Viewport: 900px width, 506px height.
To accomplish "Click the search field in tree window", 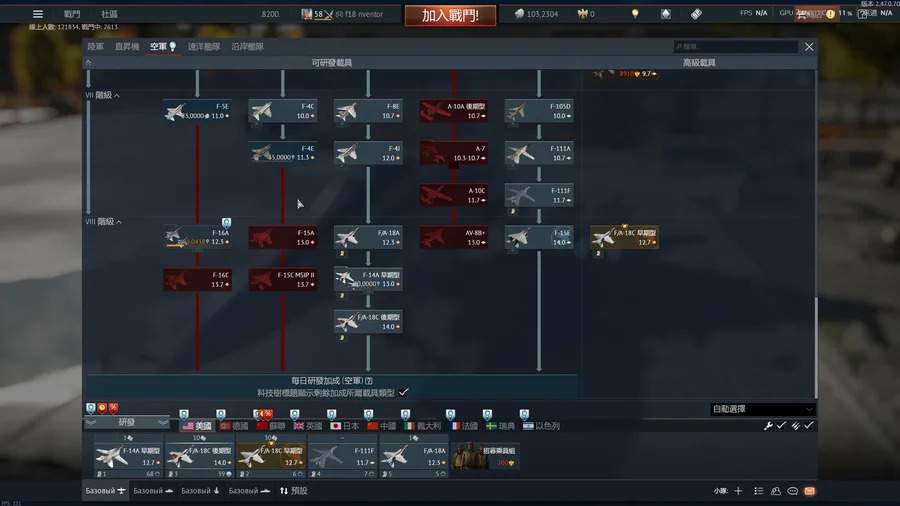I will tap(736, 46).
